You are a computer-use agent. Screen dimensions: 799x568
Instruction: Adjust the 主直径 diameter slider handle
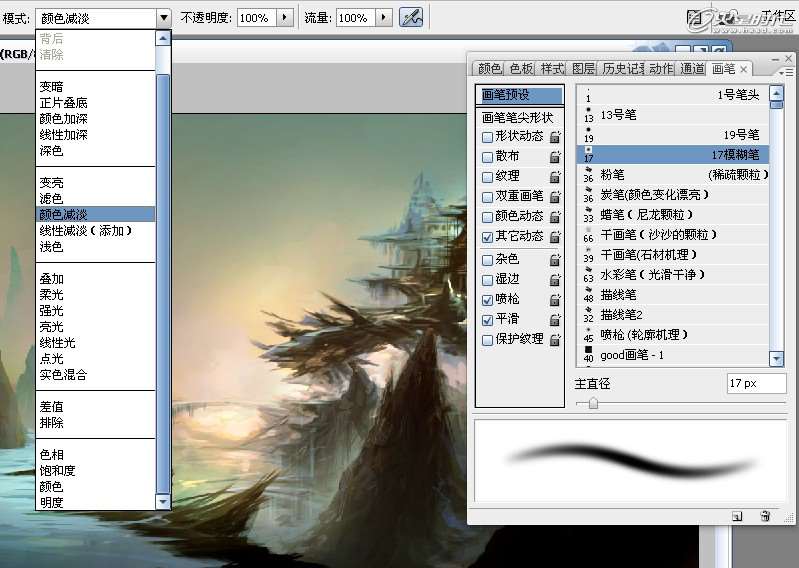click(x=593, y=403)
